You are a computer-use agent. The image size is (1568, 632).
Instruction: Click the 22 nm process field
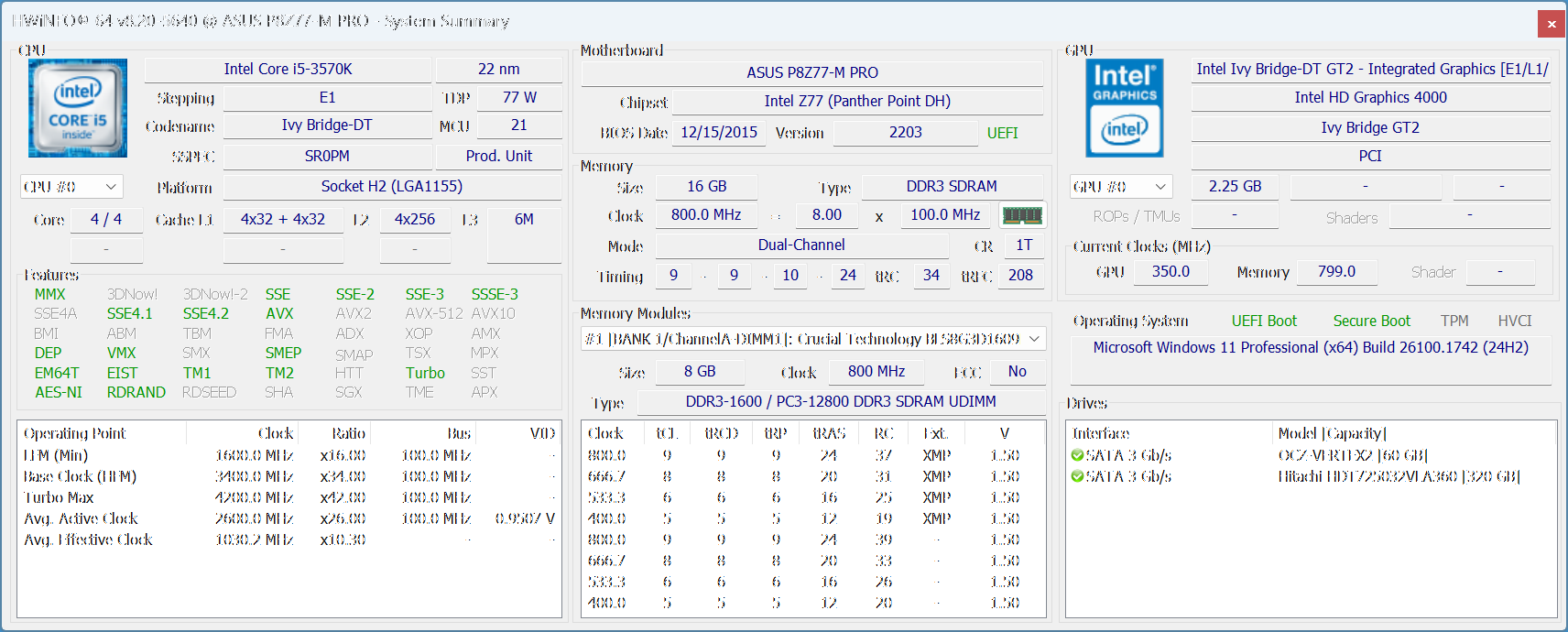pos(499,70)
